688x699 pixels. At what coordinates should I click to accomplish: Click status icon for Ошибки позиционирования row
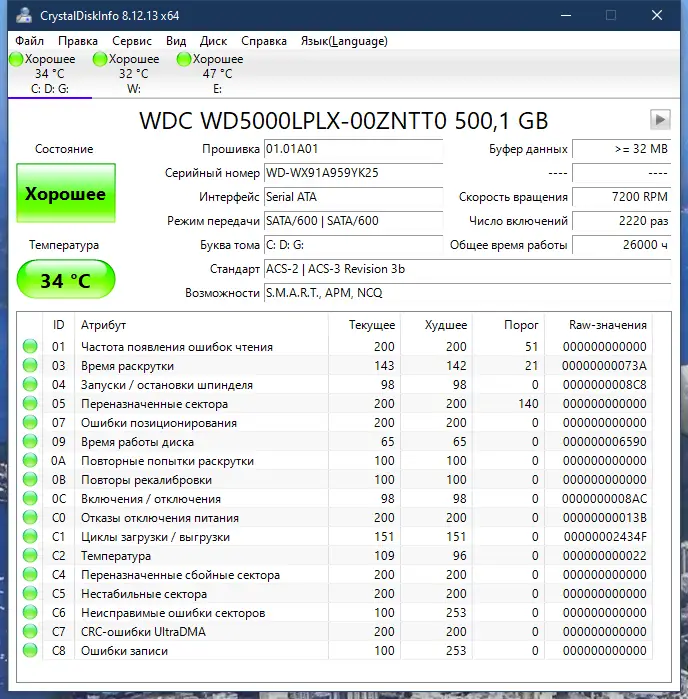[30, 423]
